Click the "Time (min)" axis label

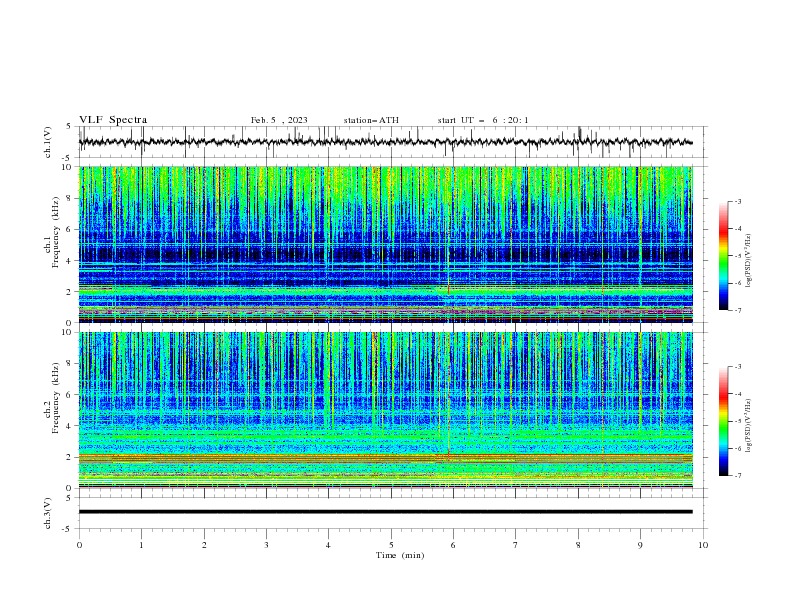pos(400,555)
